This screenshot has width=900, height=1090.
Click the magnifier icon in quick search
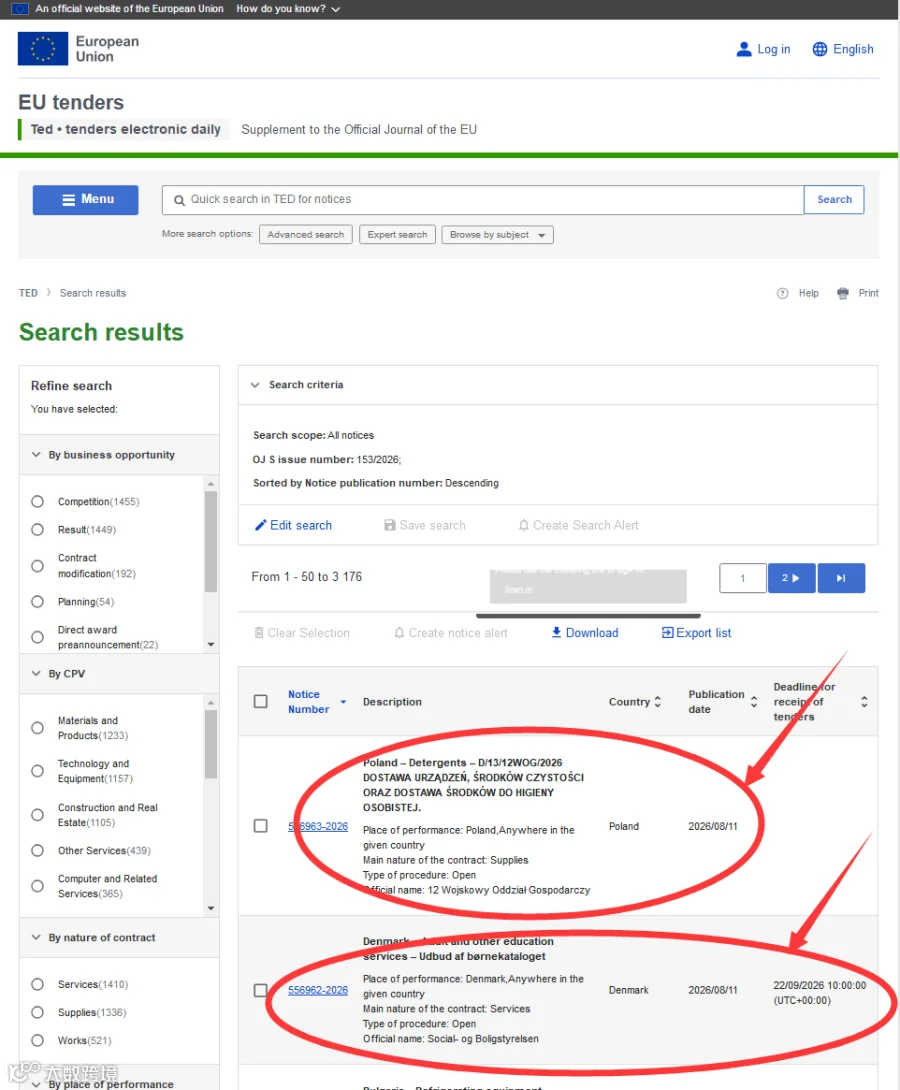[179, 200]
